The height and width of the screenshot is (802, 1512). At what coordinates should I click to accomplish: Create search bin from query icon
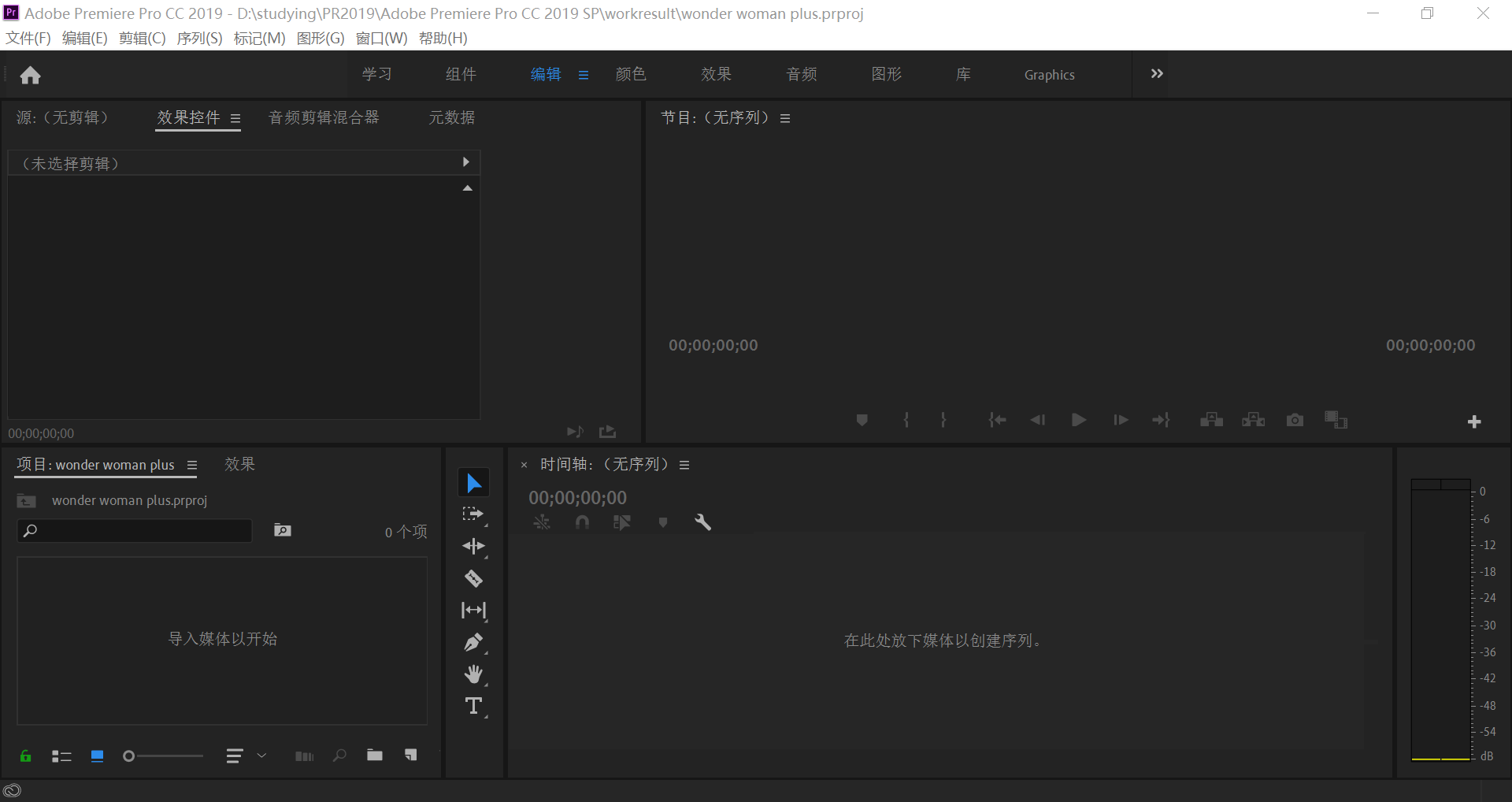click(282, 530)
